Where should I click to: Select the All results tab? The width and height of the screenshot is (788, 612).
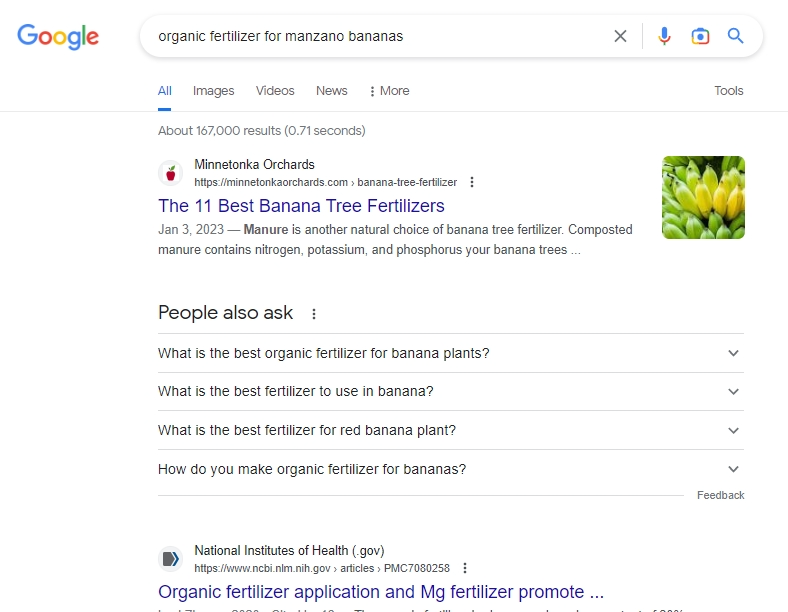[x=164, y=91]
